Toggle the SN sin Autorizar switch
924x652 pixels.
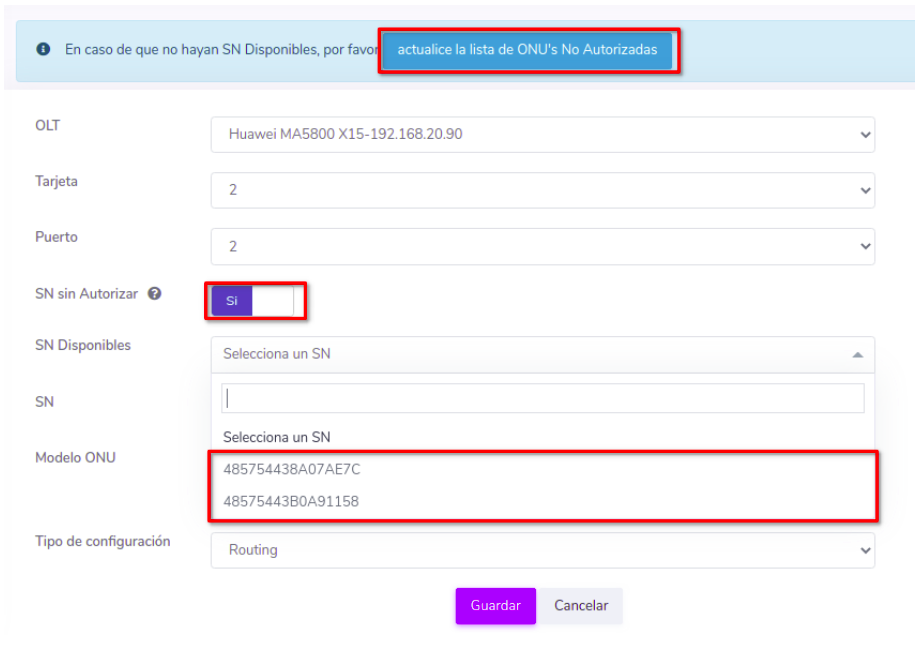254,301
